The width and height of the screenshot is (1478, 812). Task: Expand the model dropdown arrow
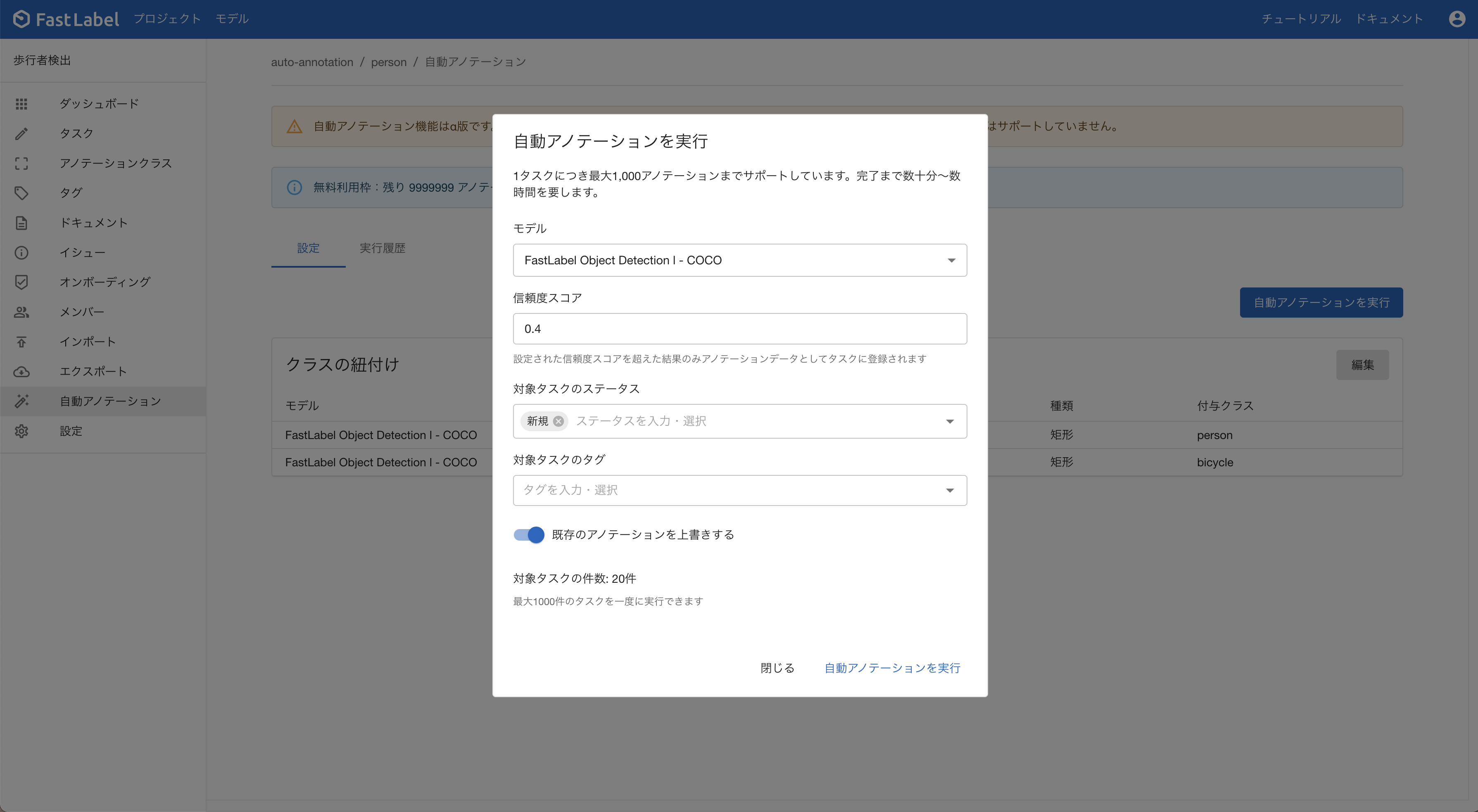click(x=951, y=261)
